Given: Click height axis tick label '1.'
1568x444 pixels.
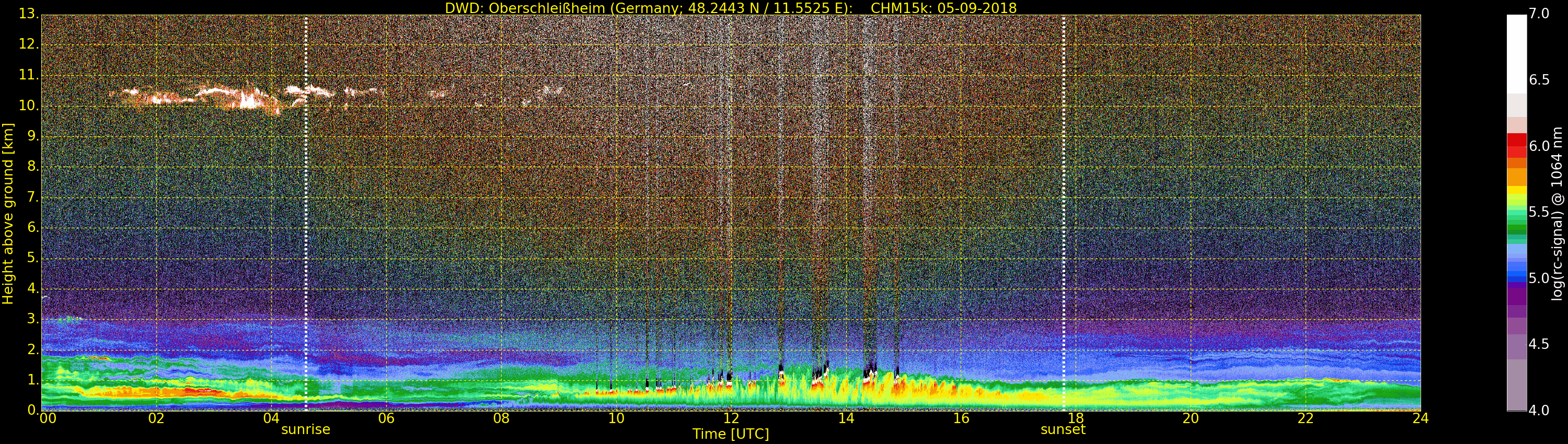Looking at the screenshot, I should pos(33,380).
